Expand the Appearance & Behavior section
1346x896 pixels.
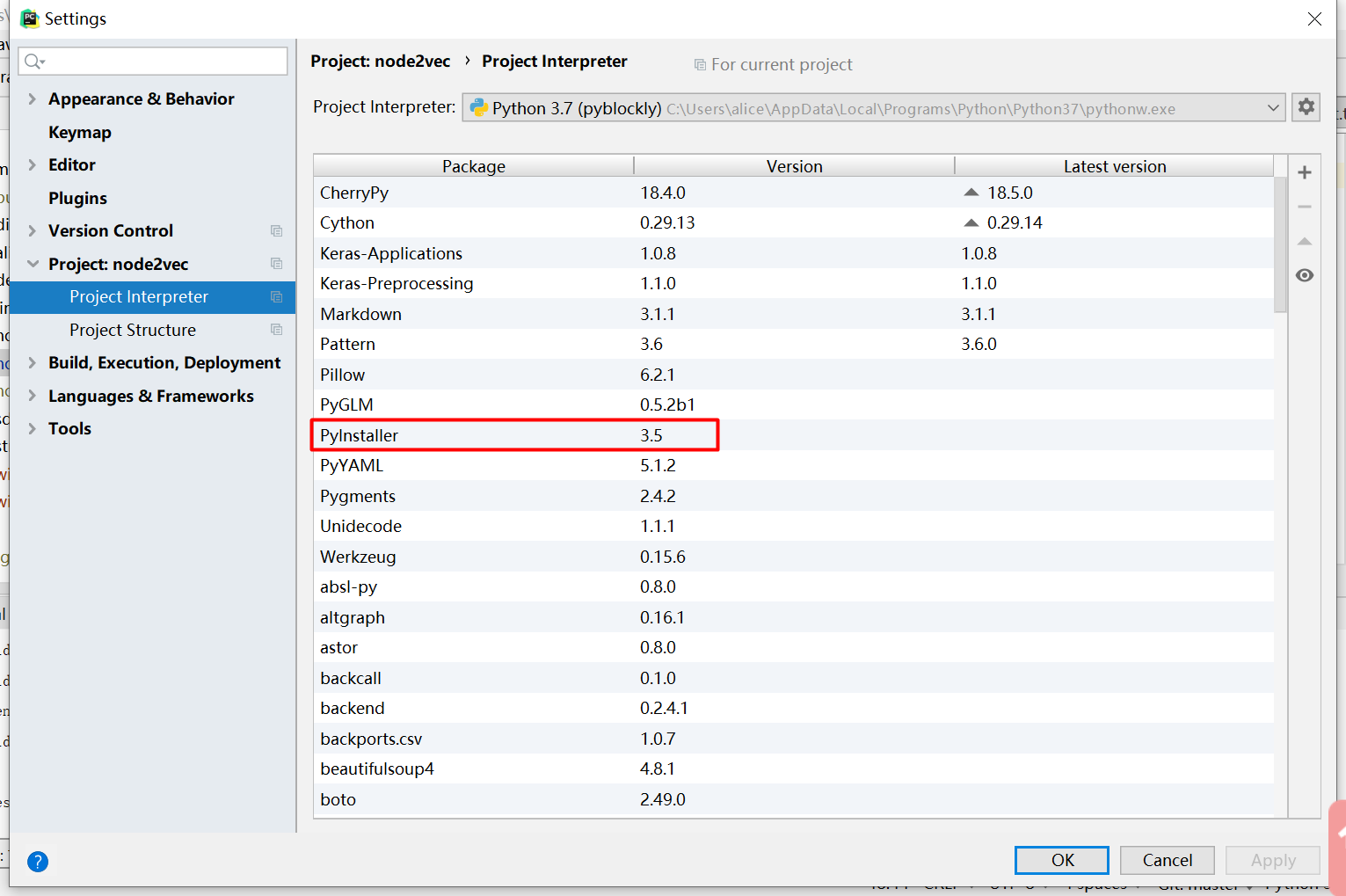click(32, 98)
